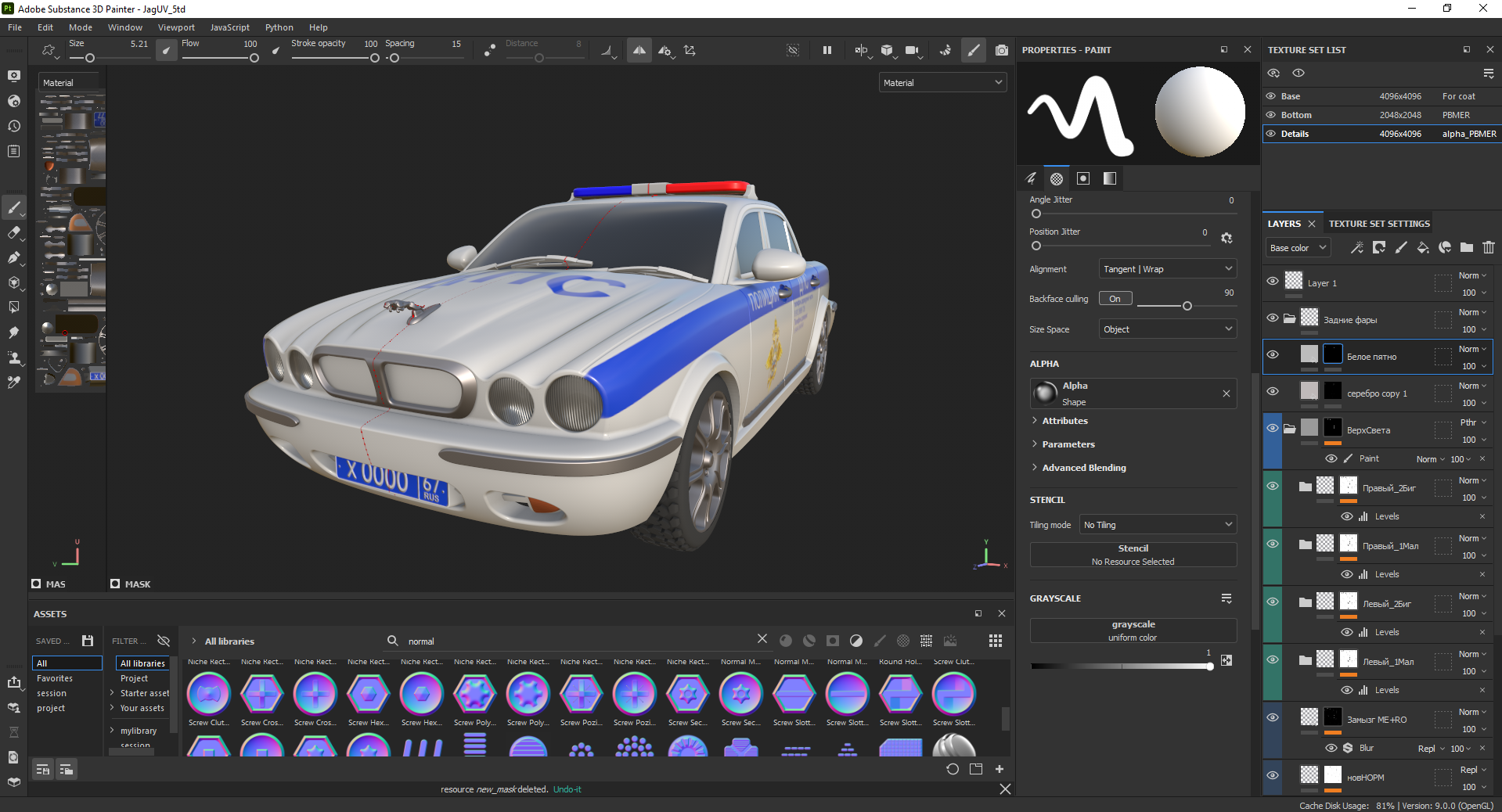The height and width of the screenshot is (812, 1502).
Task: Select the All saved search filter
Action: pos(67,663)
